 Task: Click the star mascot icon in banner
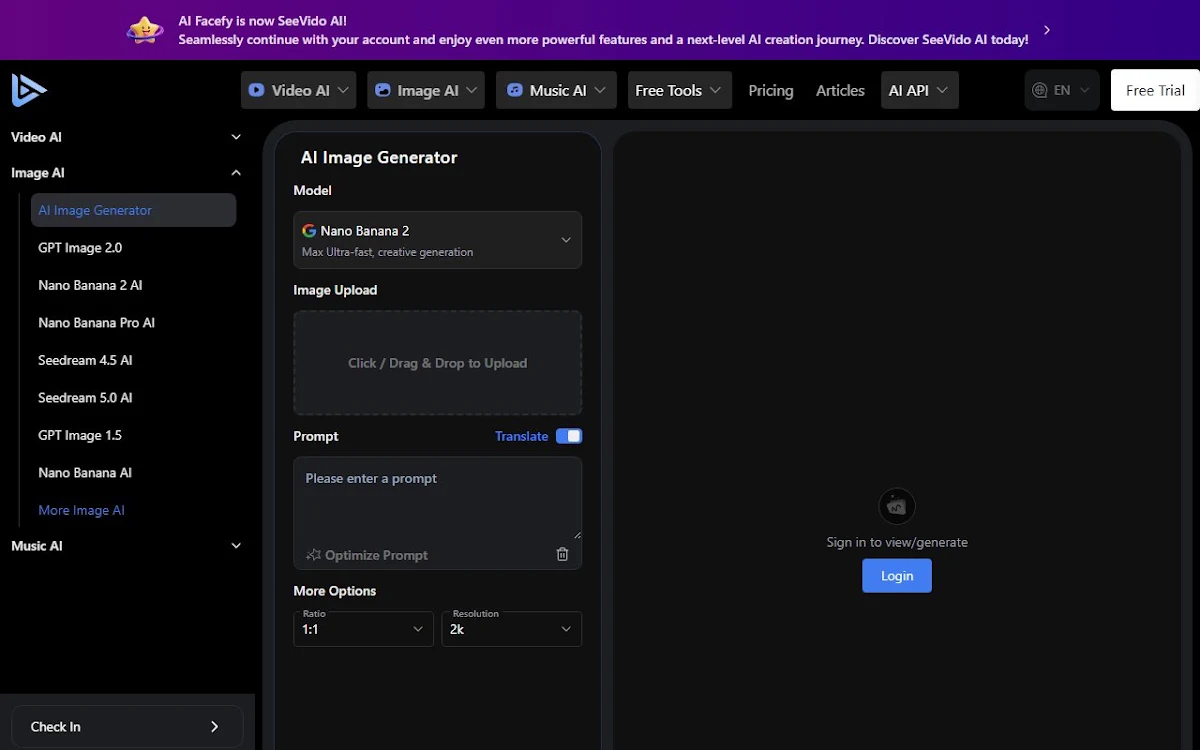[x=145, y=30]
